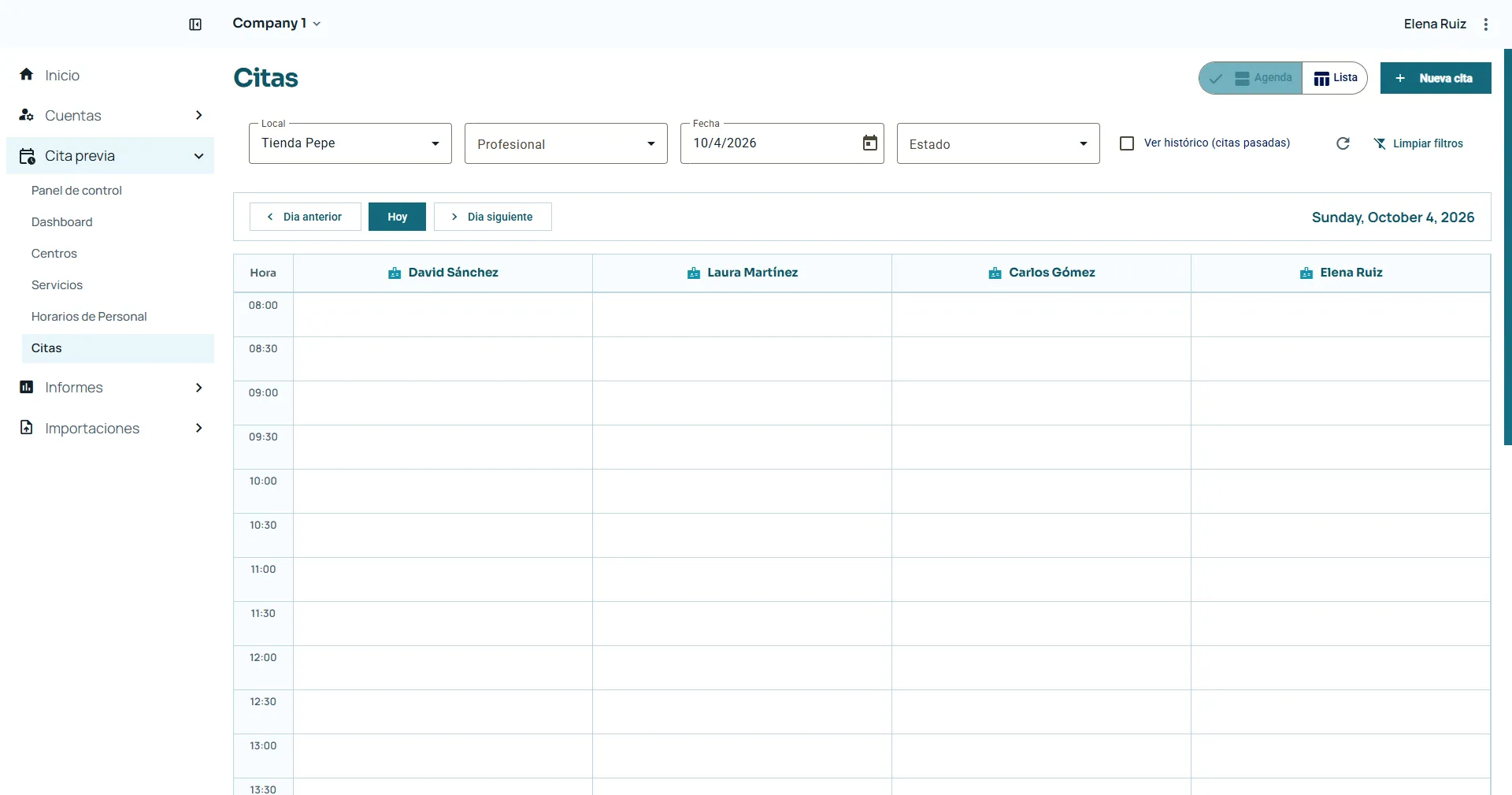Click the page vertical scrollbar
This screenshot has height=795, width=1512.
tap(1507, 247)
